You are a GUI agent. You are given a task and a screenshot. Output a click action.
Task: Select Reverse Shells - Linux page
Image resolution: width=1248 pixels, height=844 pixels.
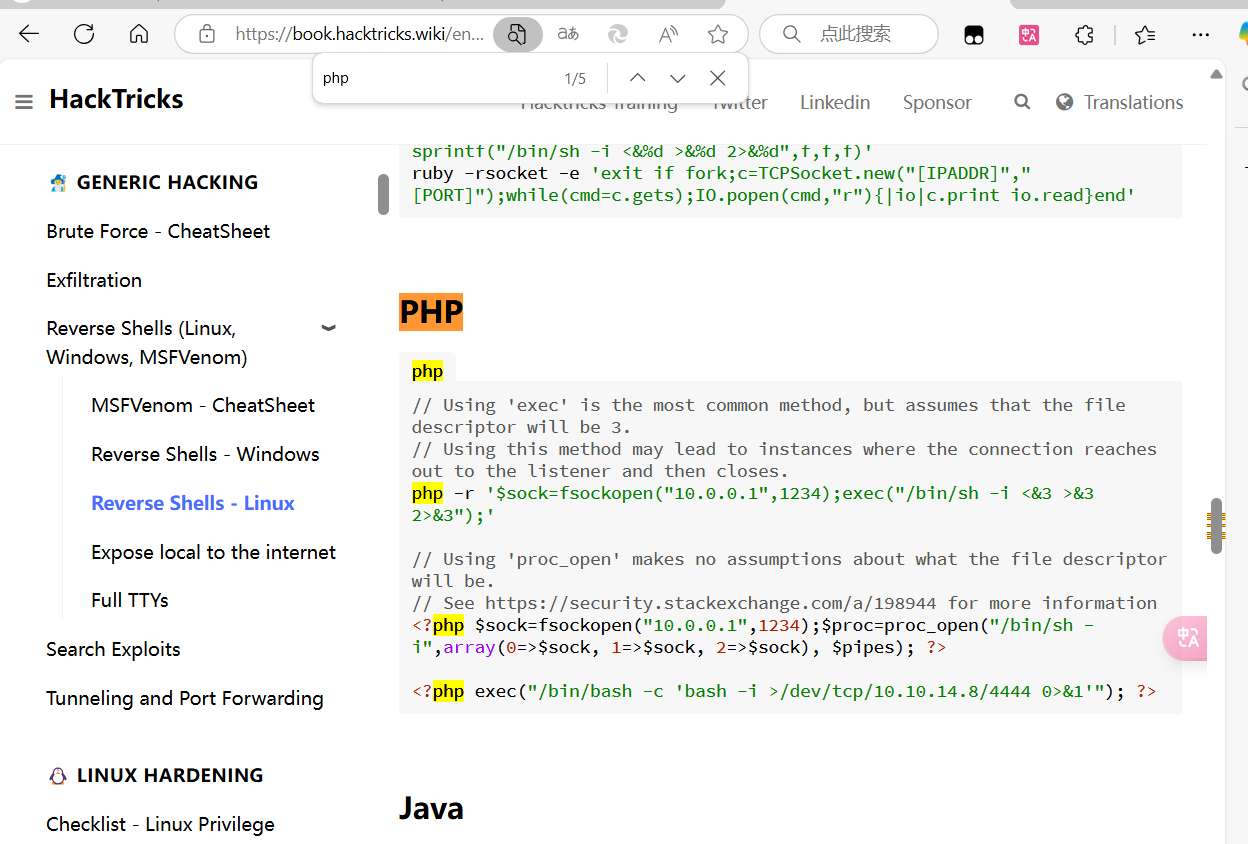[193, 503]
